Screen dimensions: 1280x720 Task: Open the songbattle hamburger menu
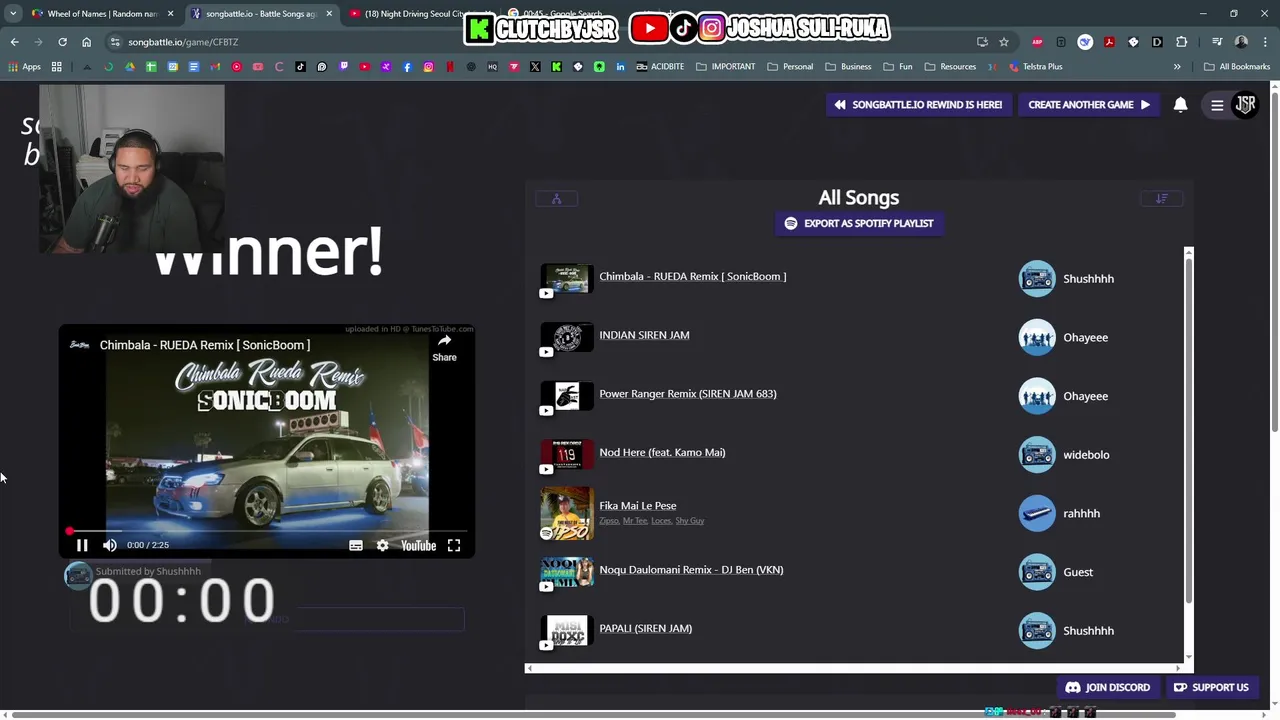1217,104
